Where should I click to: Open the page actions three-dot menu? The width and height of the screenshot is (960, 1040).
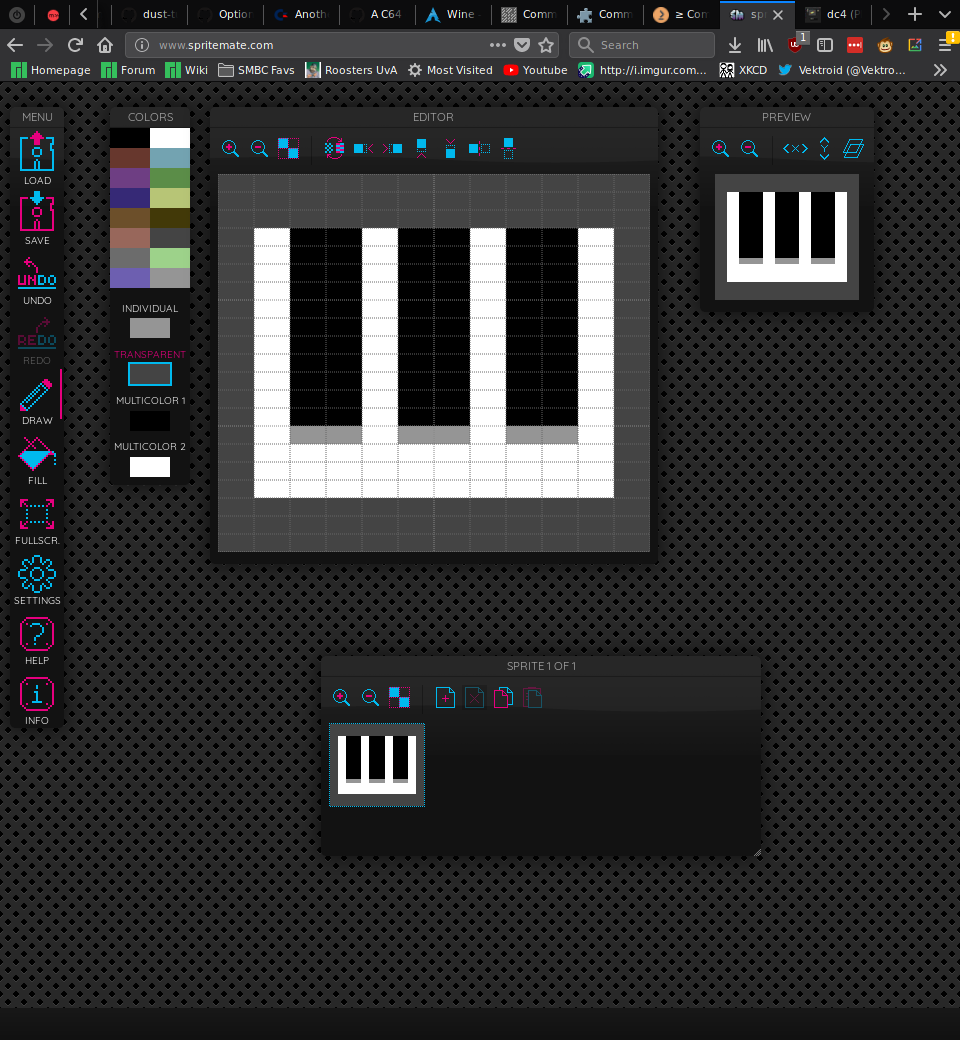498,45
